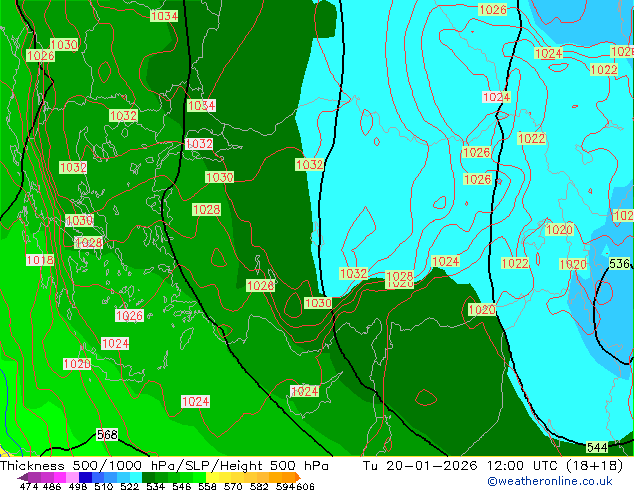
Task: Click the 'Thickness 500/1000 hPa/SLP/Height 500 hPa' title
Action: click(x=164, y=466)
